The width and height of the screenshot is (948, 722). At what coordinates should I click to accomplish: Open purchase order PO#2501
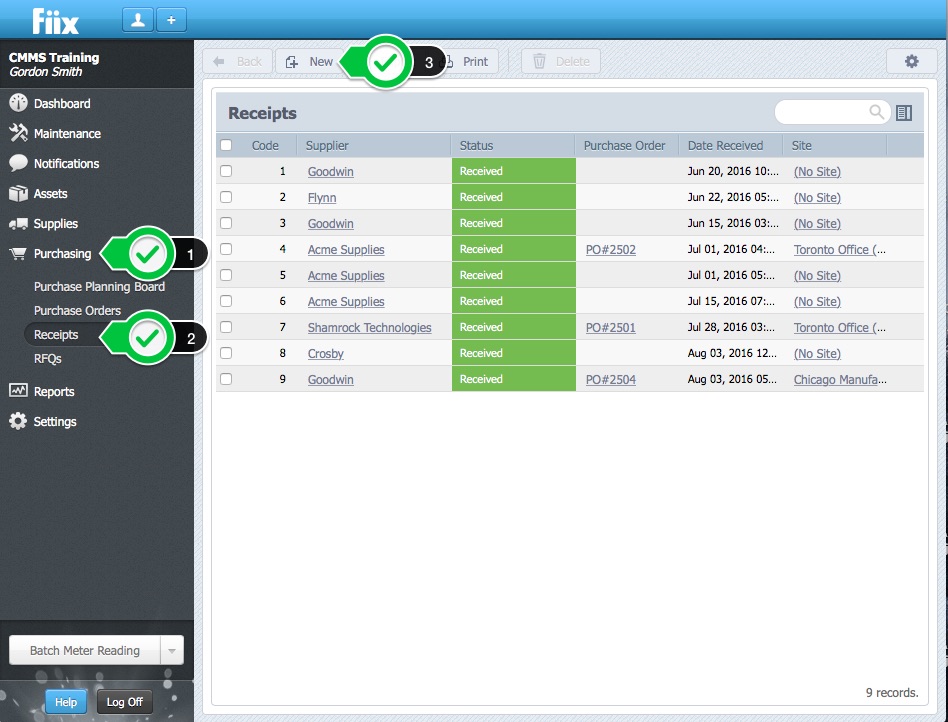coord(611,328)
